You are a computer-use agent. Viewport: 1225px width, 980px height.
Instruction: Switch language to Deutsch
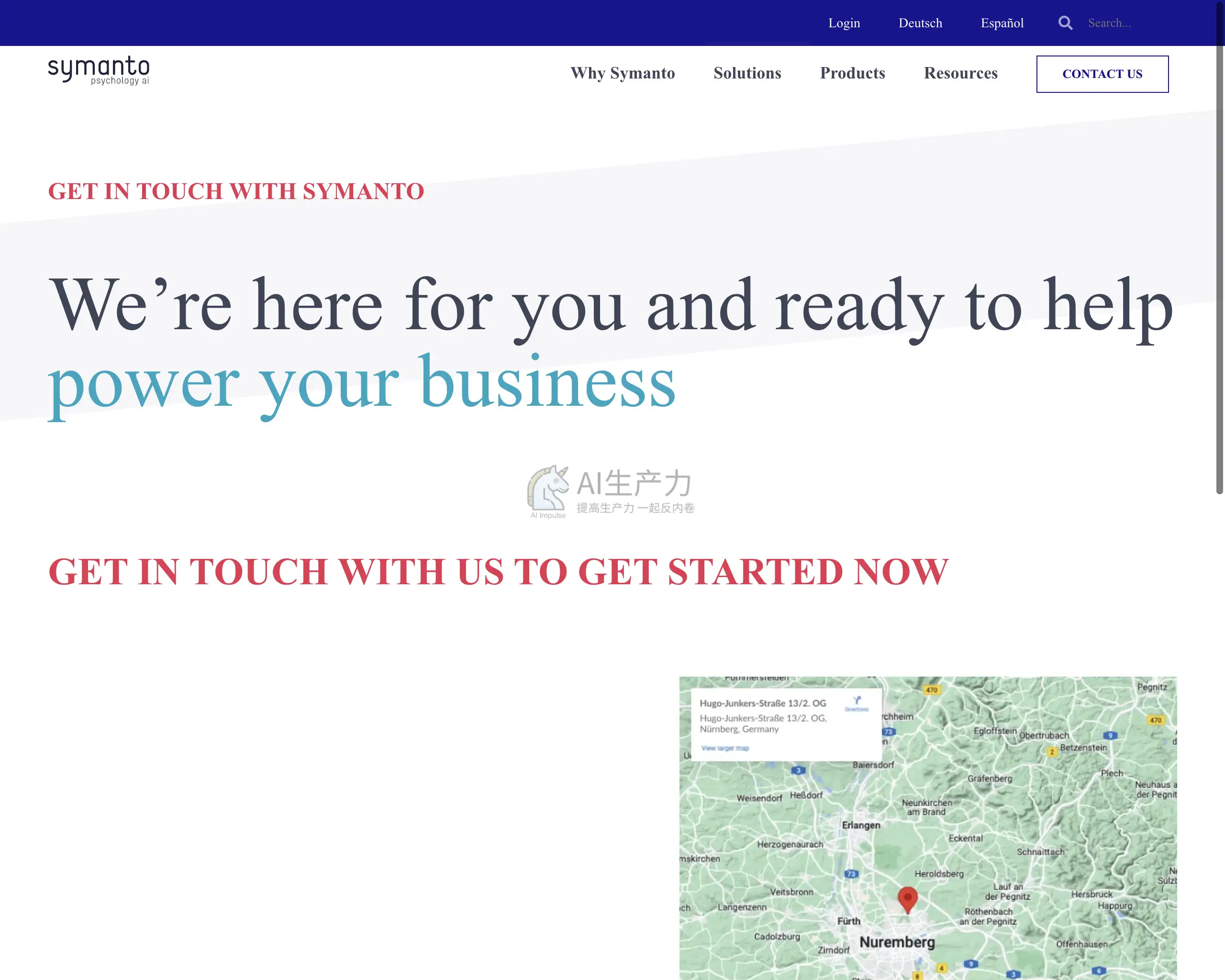click(920, 23)
